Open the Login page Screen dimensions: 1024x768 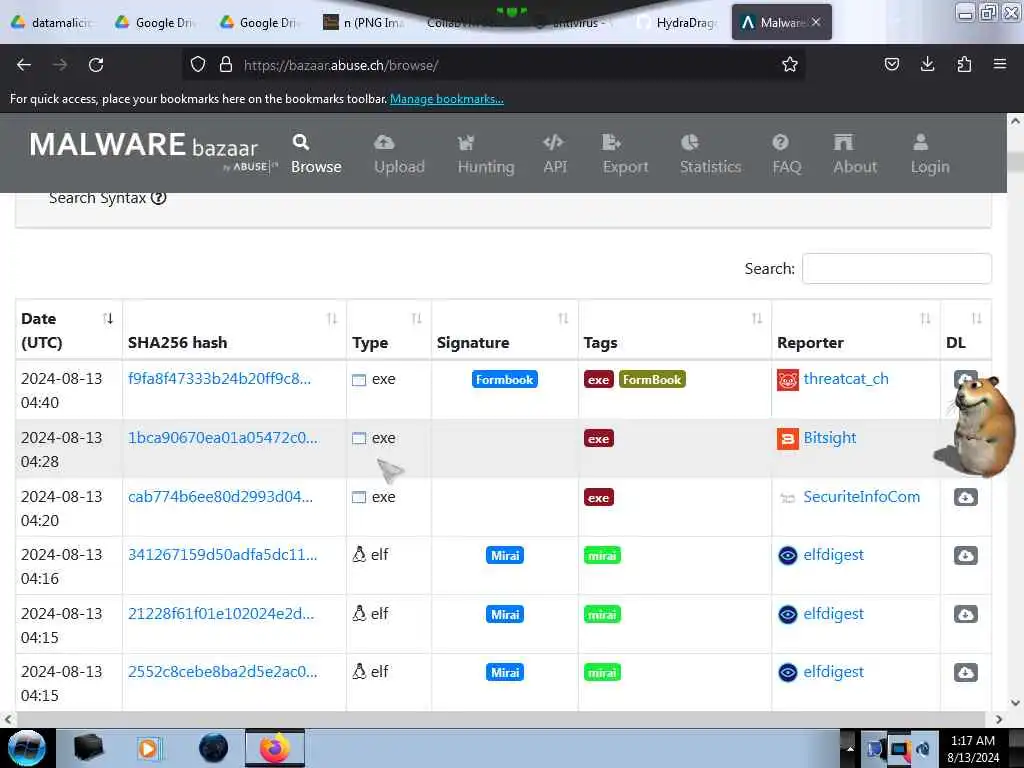point(930,154)
